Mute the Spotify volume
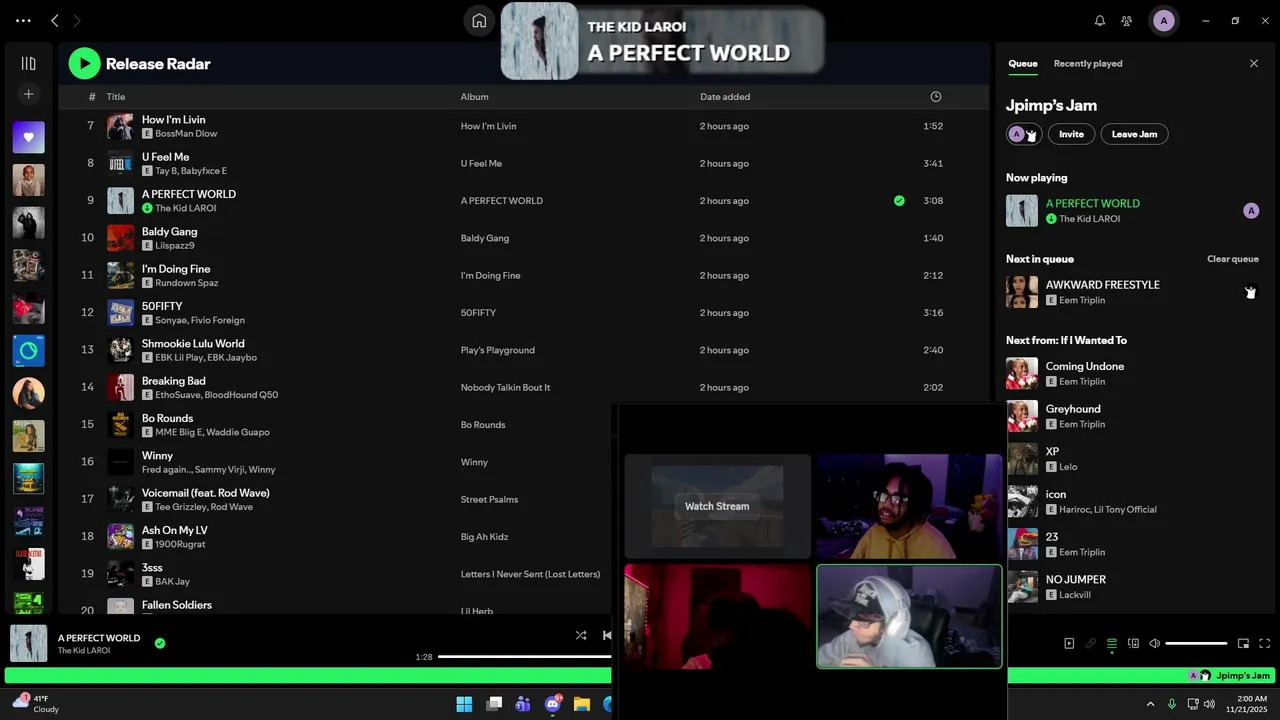This screenshot has height=720, width=1280. (x=1155, y=644)
